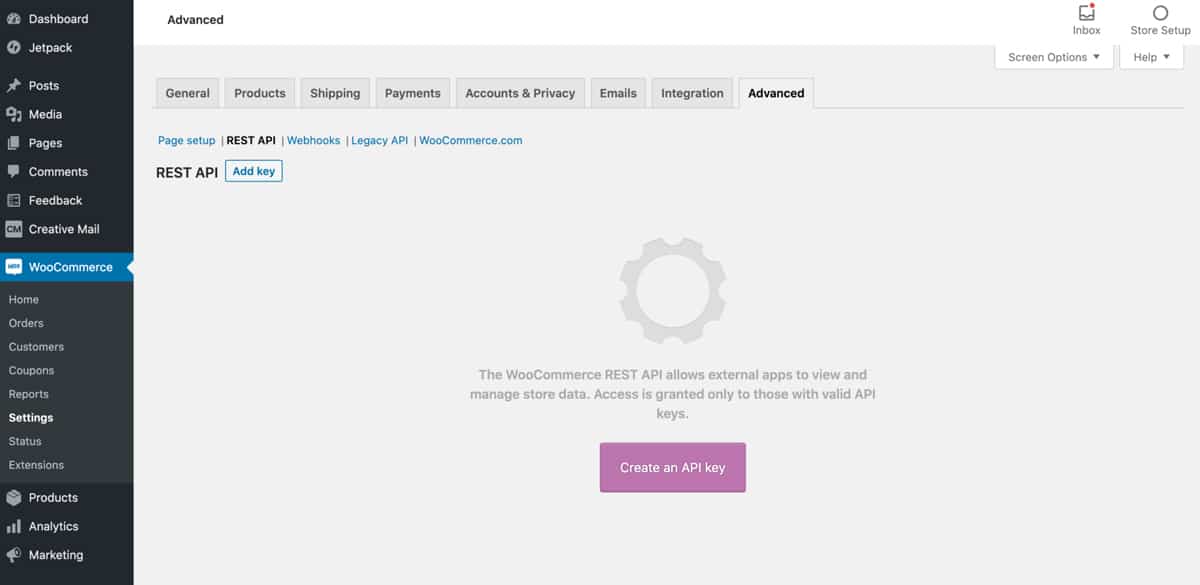1200x585 pixels.
Task: Click the large gear placeholder graphic
Action: [673, 290]
